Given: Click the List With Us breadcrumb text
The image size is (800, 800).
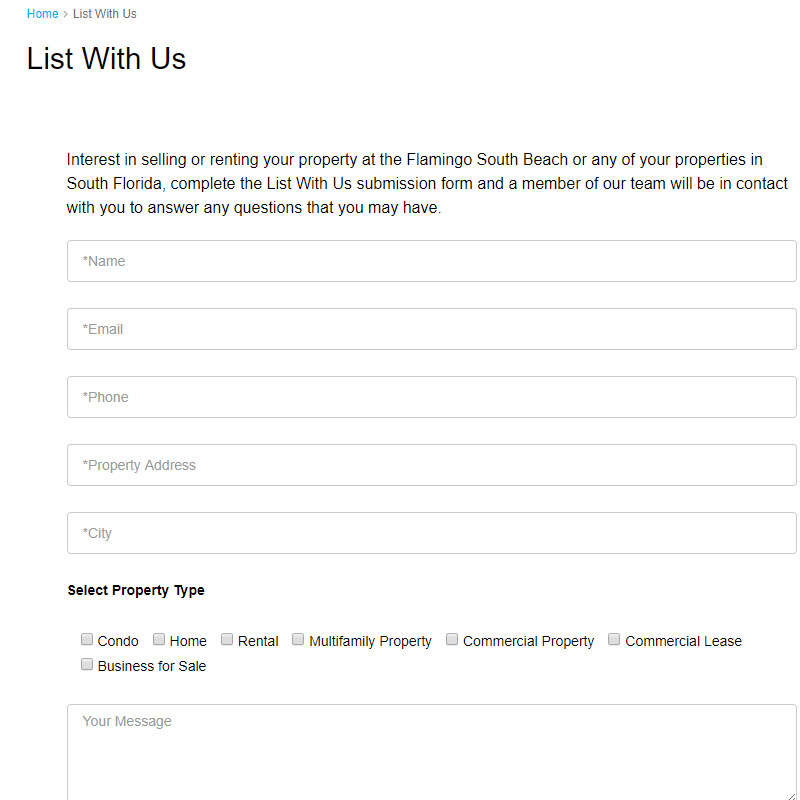Looking at the screenshot, I should pyautogui.click(x=105, y=14).
